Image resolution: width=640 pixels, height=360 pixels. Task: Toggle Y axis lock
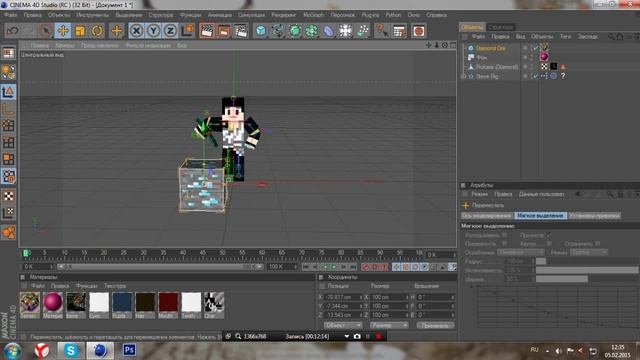pyautogui.click(x=153, y=31)
